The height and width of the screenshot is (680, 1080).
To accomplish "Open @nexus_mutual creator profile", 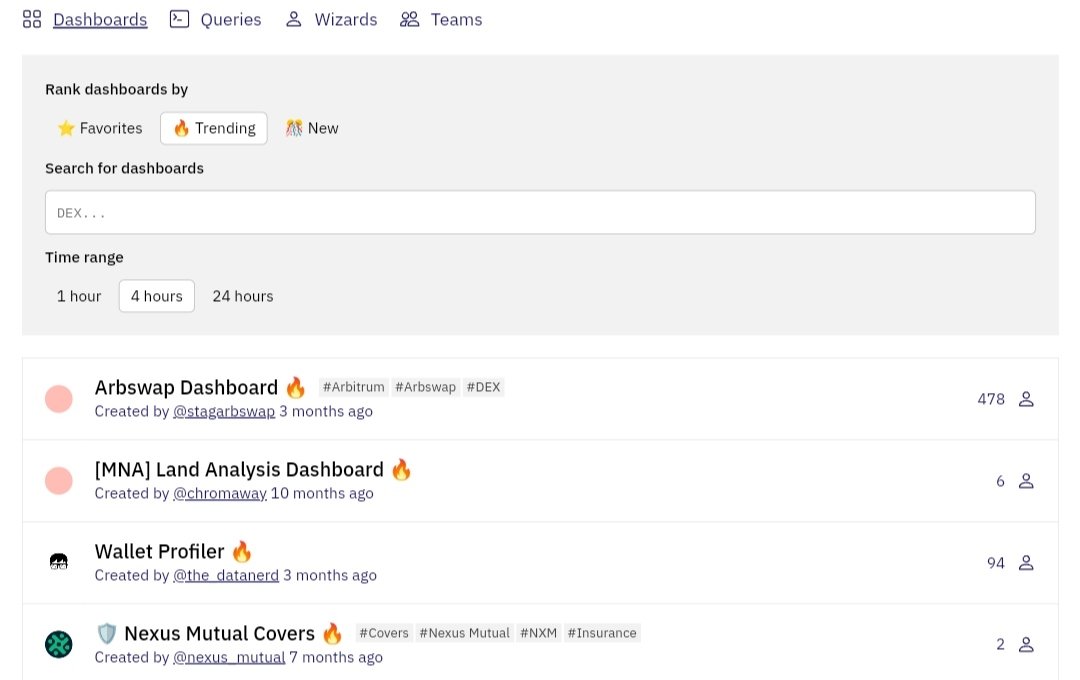I will click(x=229, y=657).
